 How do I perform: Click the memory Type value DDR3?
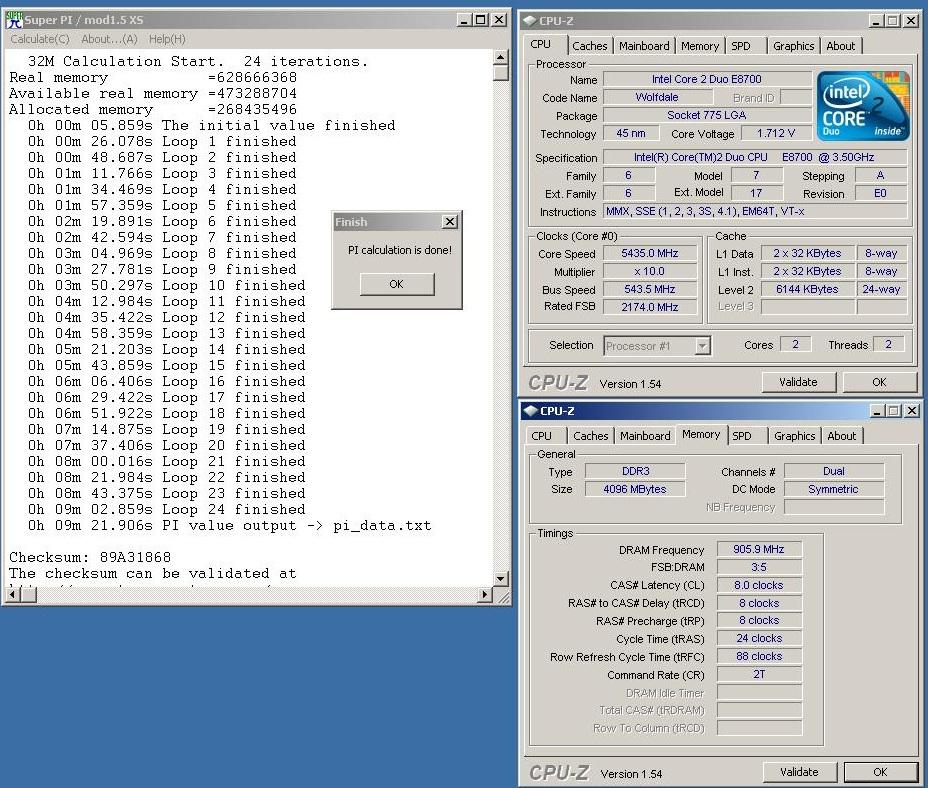point(635,471)
